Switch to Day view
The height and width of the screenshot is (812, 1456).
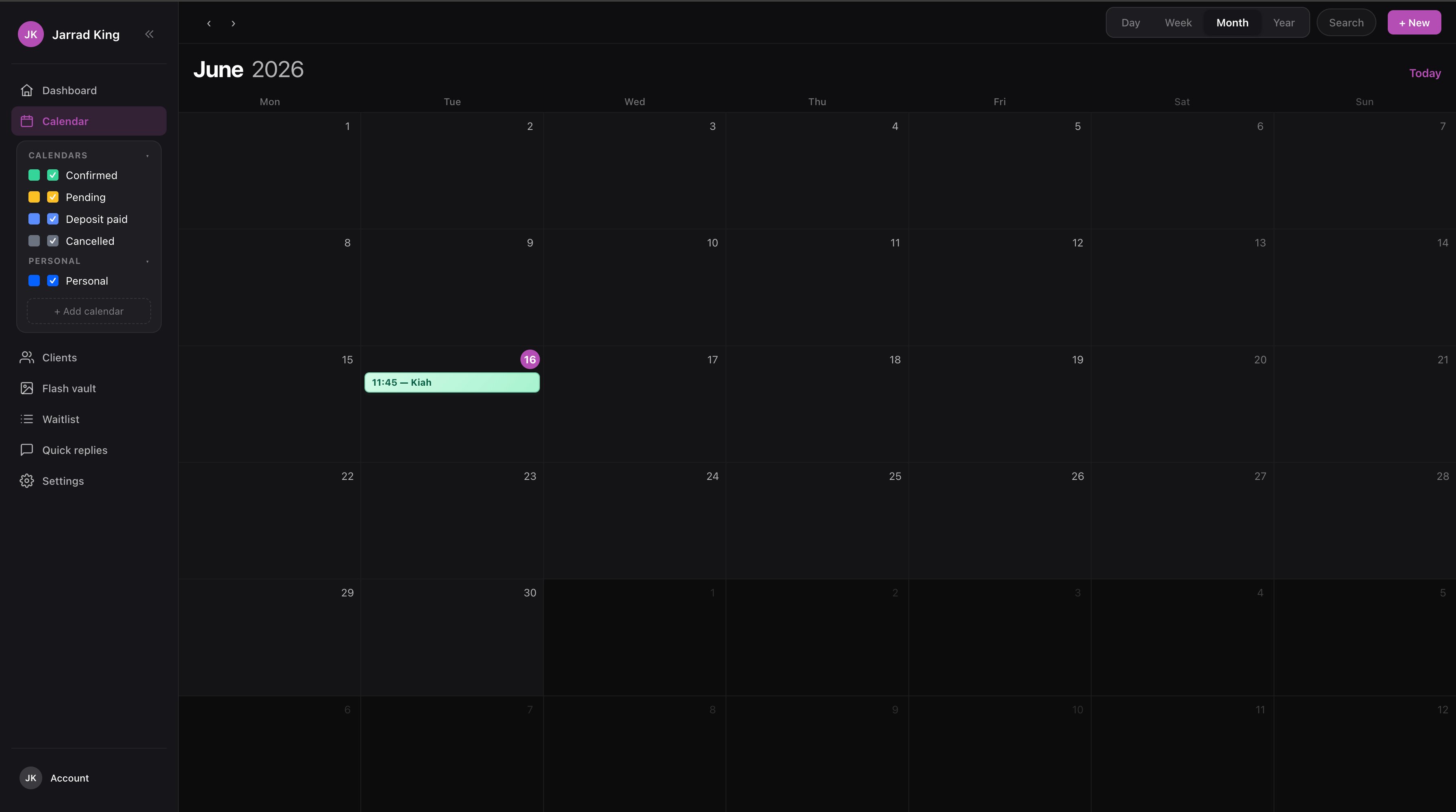point(1131,23)
